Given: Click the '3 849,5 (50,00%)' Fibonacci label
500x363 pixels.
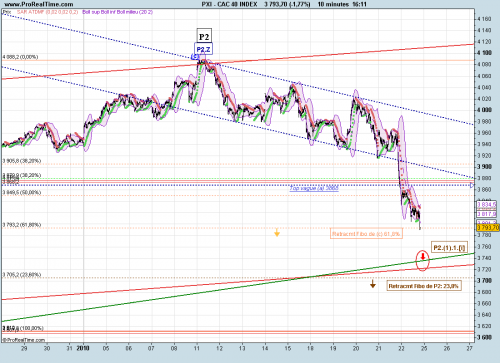Looking at the screenshot, I should click(x=22, y=192).
